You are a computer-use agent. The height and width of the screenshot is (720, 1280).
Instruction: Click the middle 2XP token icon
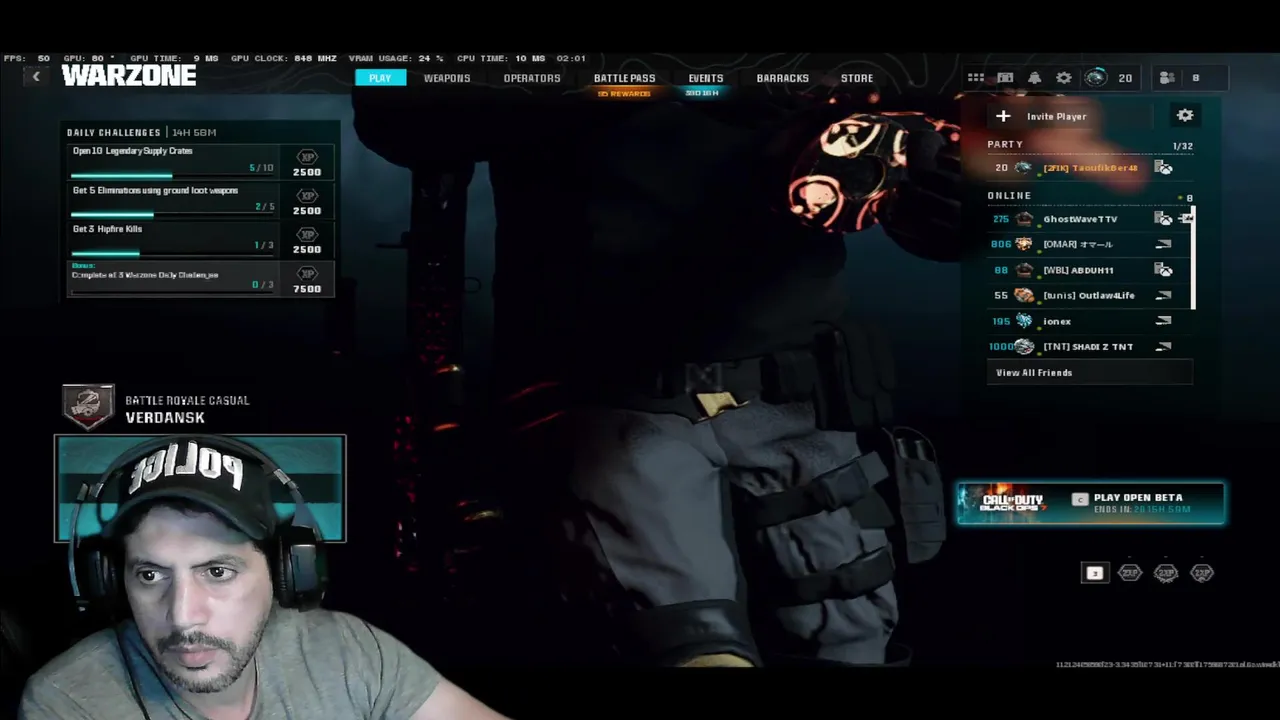point(1166,573)
